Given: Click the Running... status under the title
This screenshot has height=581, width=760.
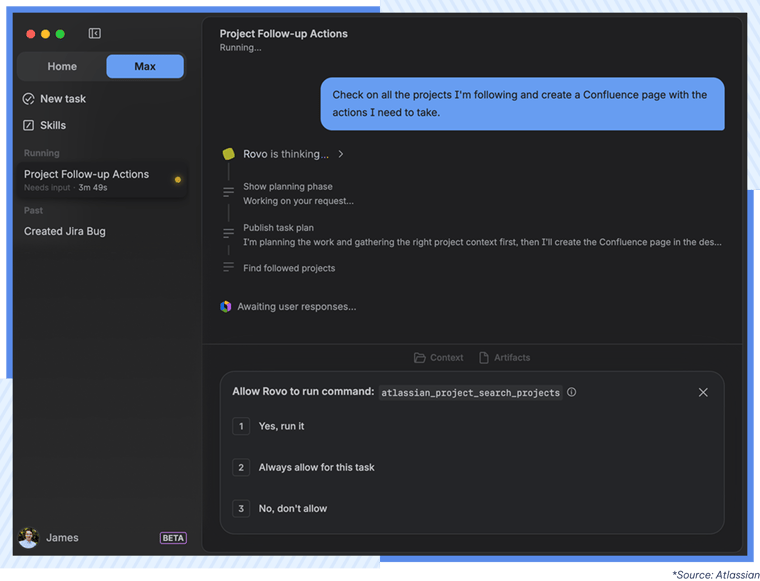Looking at the screenshot, I should (x=240, y=48).
